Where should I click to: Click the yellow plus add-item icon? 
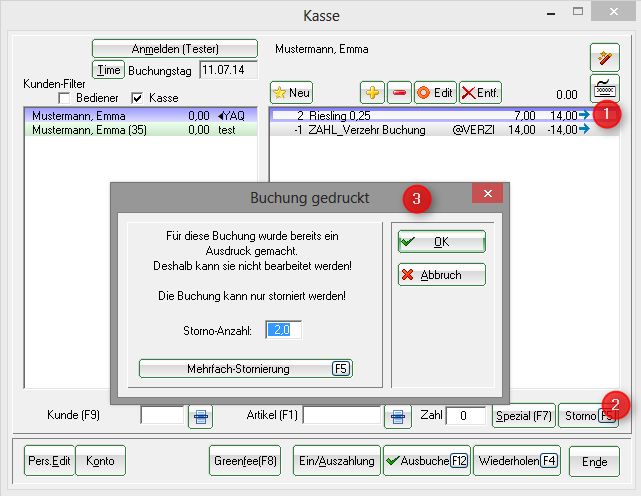pos(372,92)
